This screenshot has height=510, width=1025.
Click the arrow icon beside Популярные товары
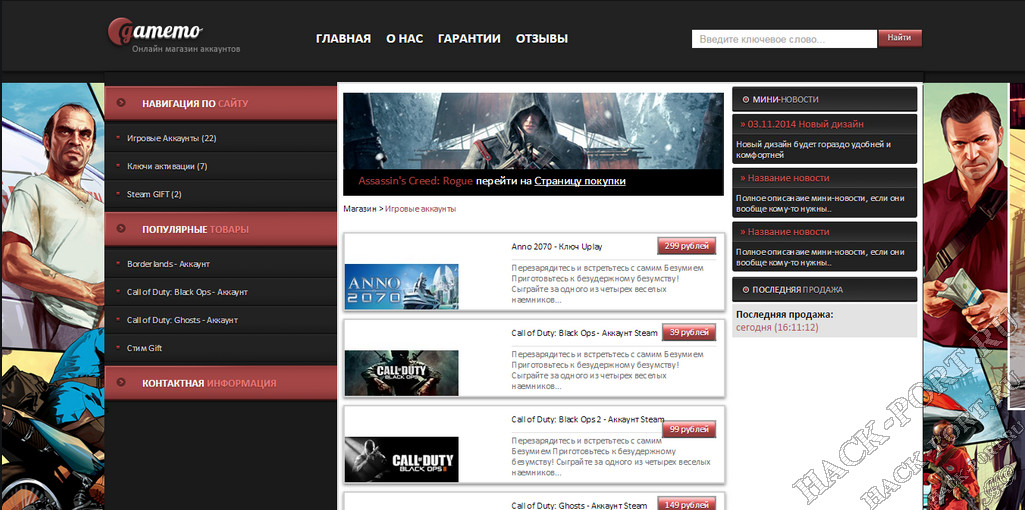[x=122, y=229]
